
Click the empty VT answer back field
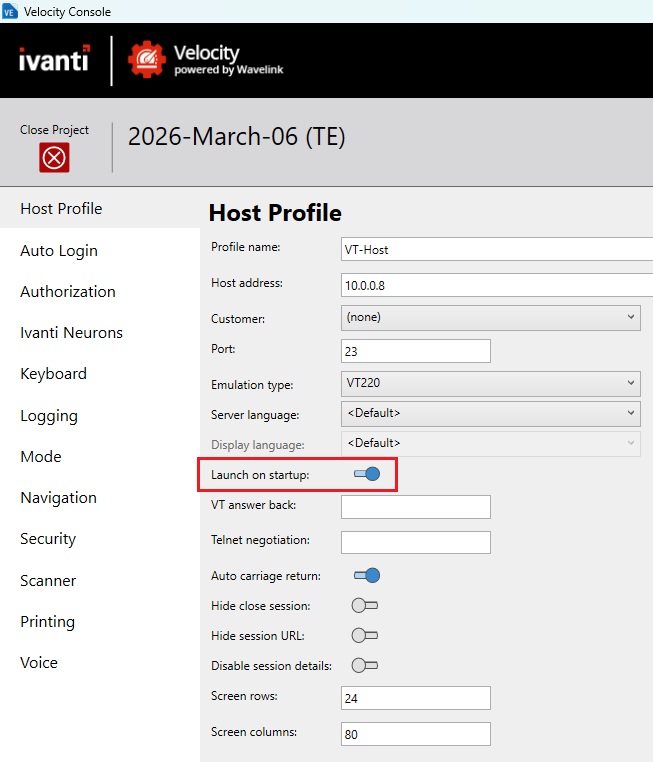416,507
